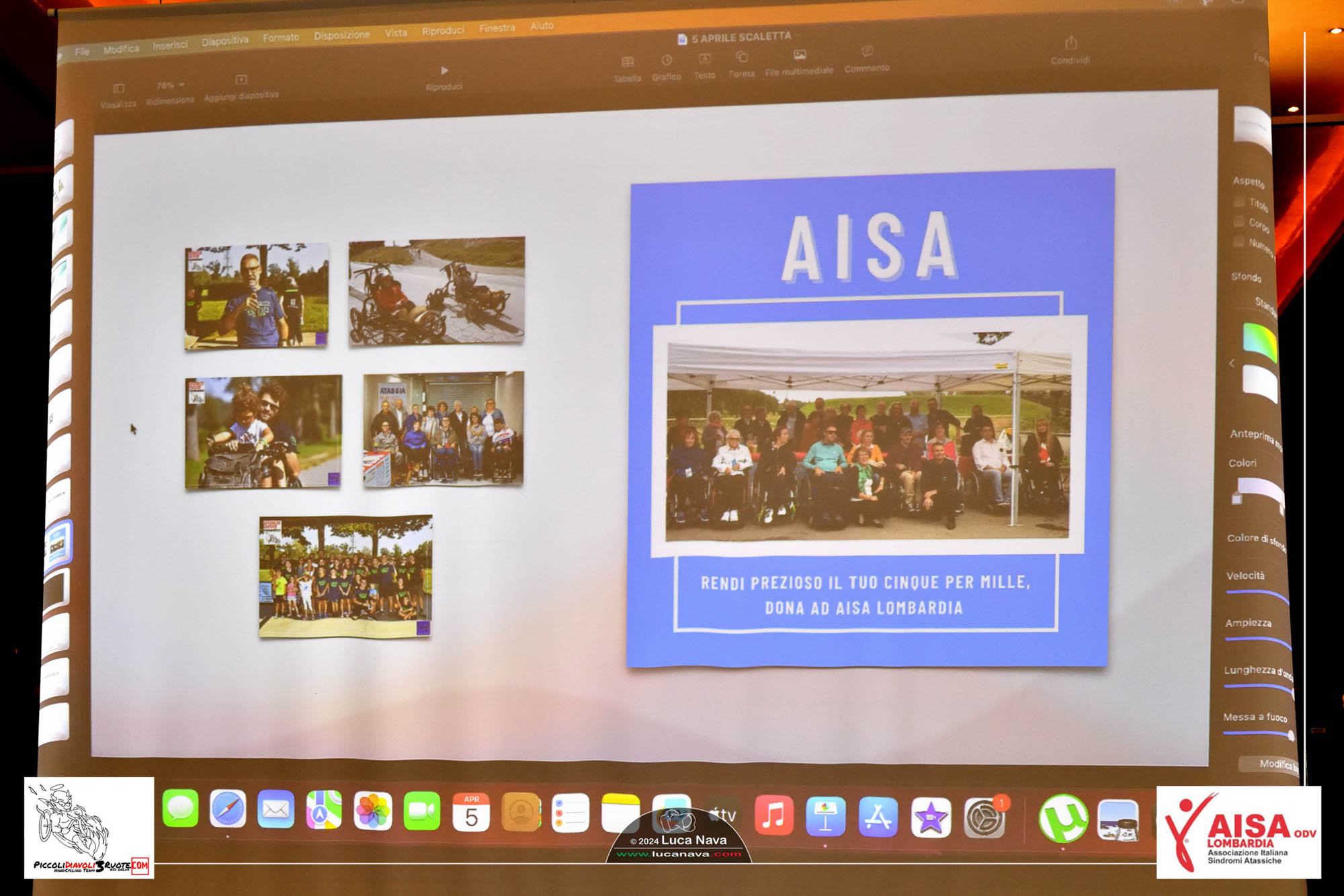This screenshot has width=1344, height=896.
Task: Open Calendar showing APR 5 in Dock
Action: point(471,813)
